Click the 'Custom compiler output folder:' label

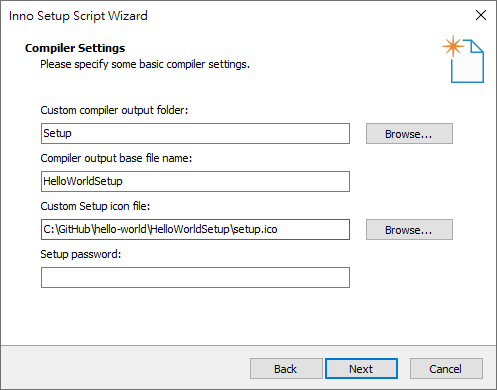click(x=114, y=110)
